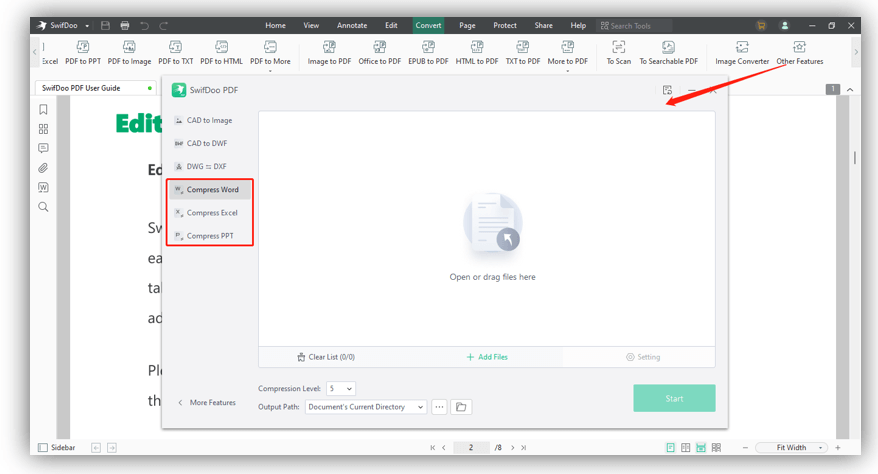Jump to the last page
Viewport: 878px width, 474px height.
click(524, 448)
